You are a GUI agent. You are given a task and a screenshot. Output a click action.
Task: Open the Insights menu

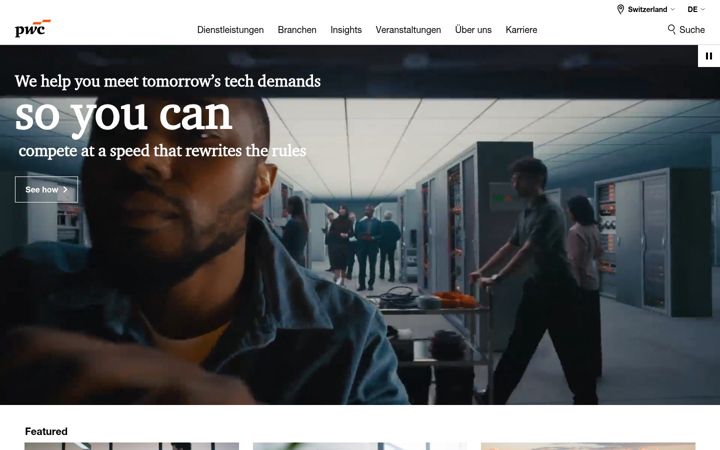[346, 30]
